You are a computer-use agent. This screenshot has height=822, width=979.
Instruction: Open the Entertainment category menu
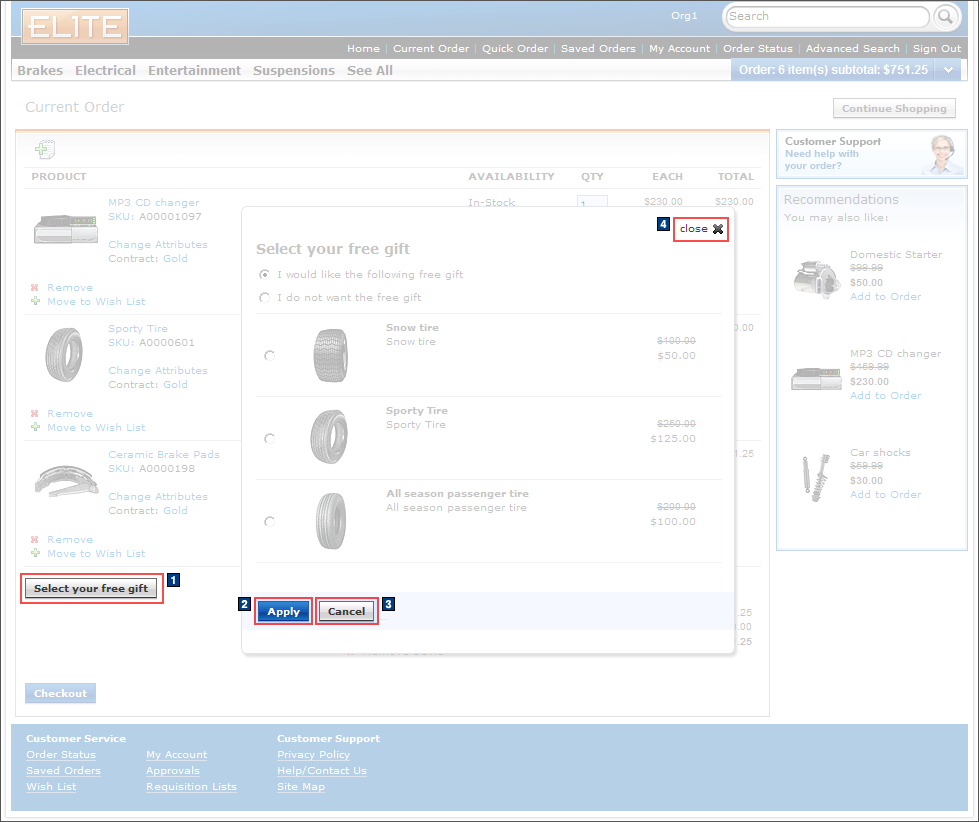pos(194,71)
